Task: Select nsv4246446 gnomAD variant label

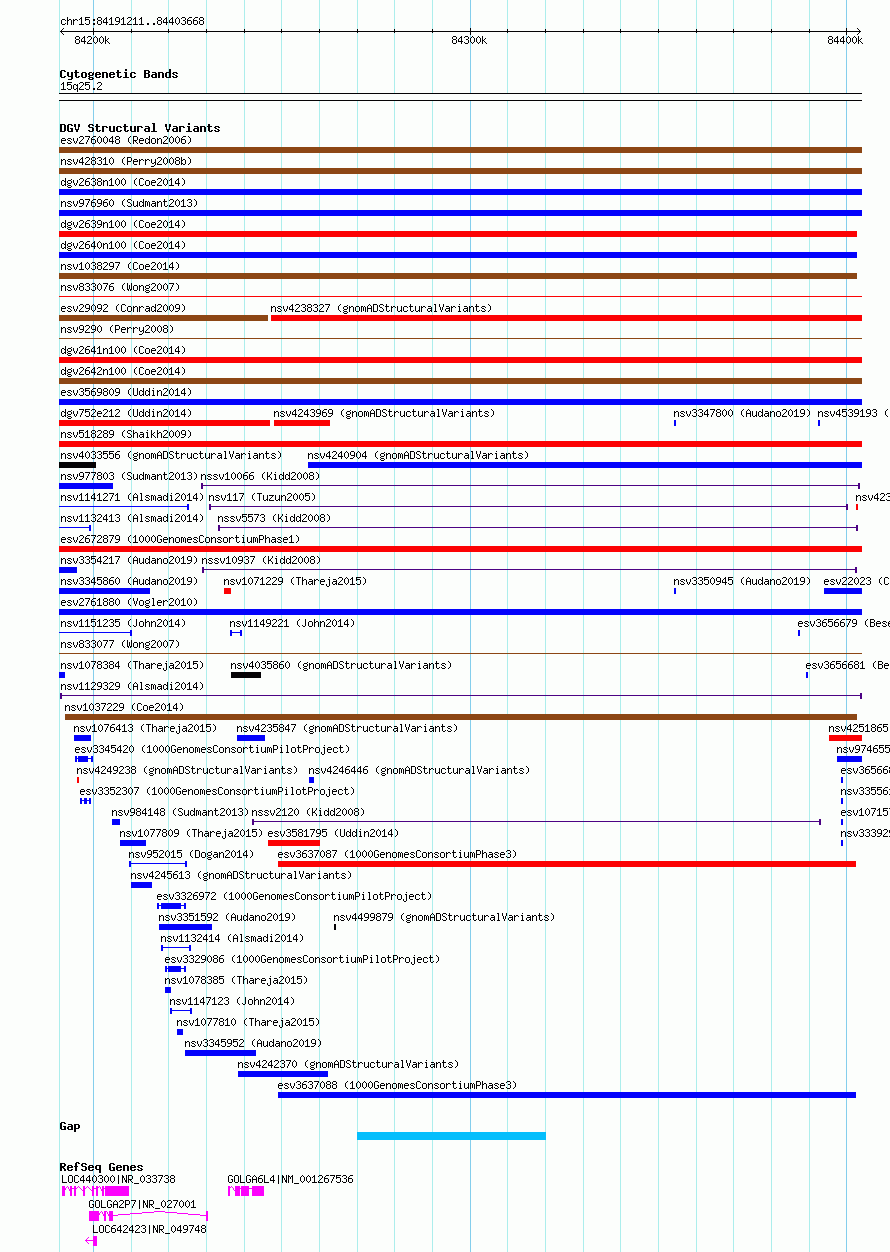Action: (419, 770)
